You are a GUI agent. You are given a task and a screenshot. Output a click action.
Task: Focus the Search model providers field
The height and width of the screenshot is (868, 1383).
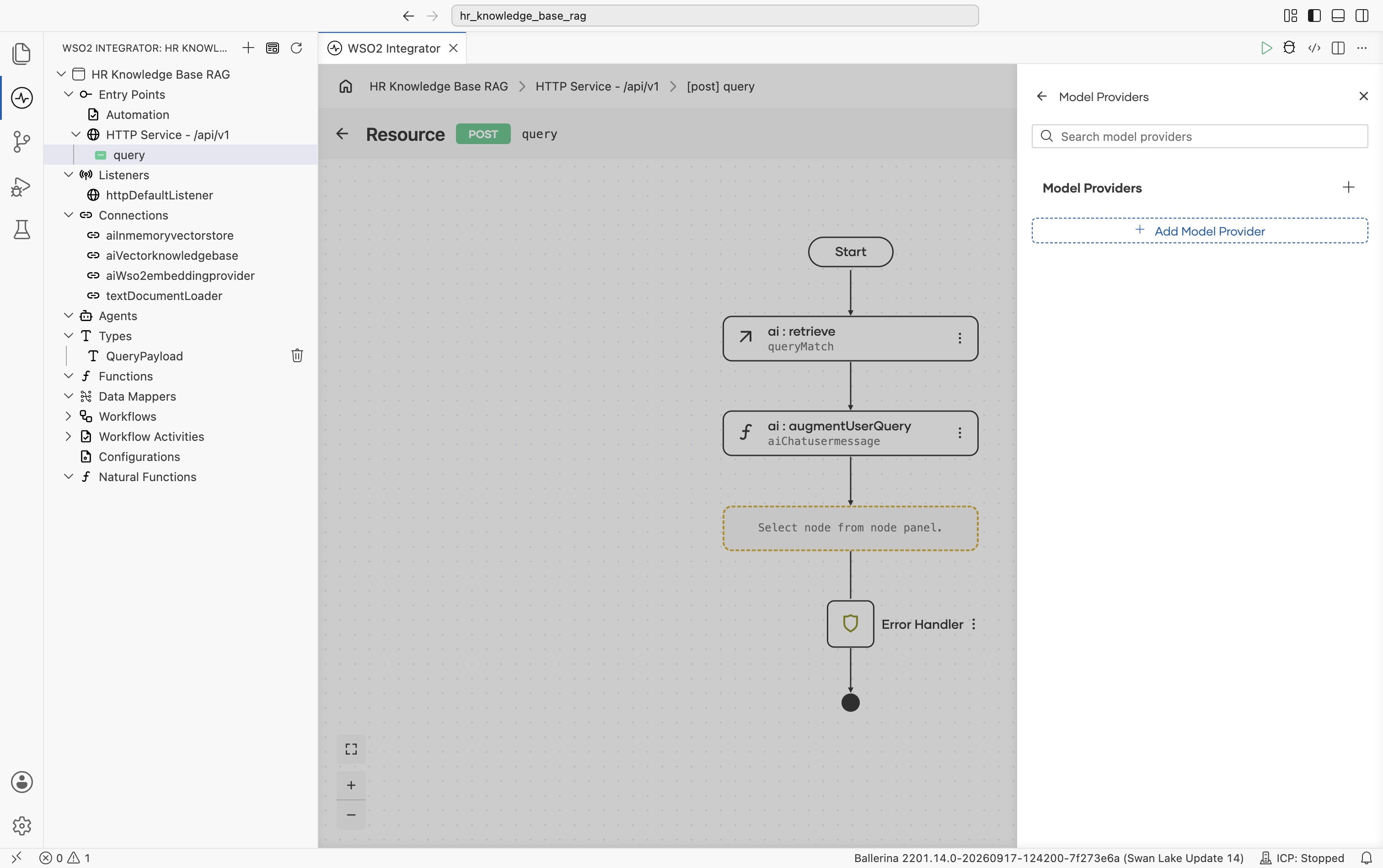(x=1199, y=137)
